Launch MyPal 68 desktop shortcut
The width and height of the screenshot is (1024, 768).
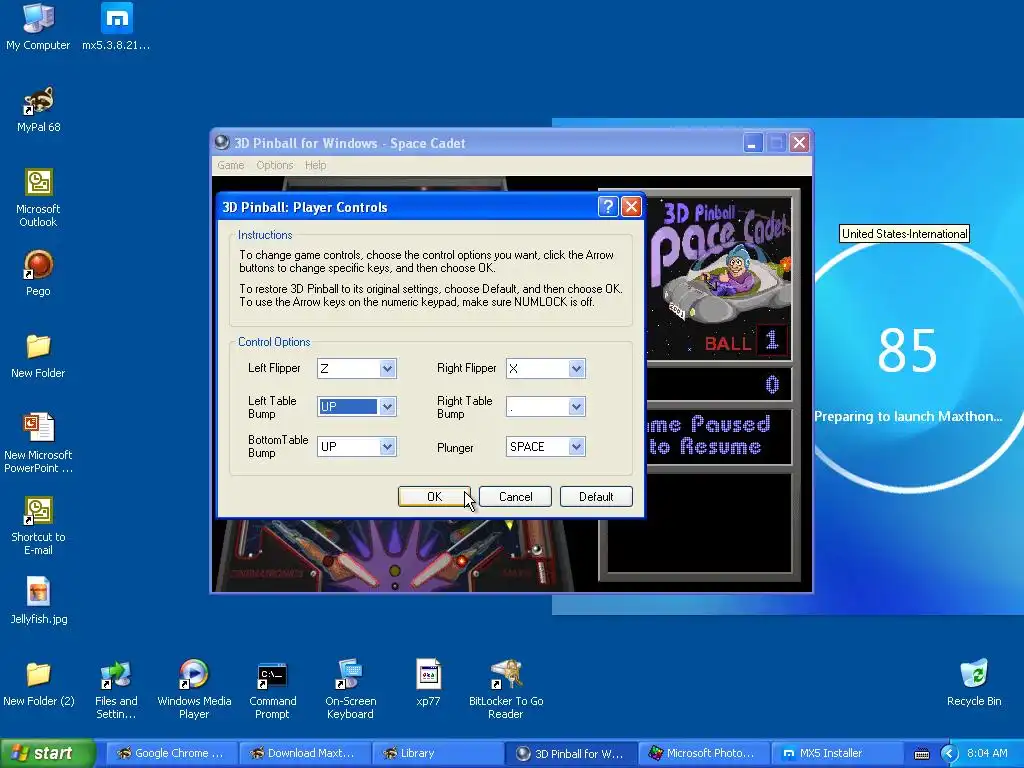tap(38, 109)
